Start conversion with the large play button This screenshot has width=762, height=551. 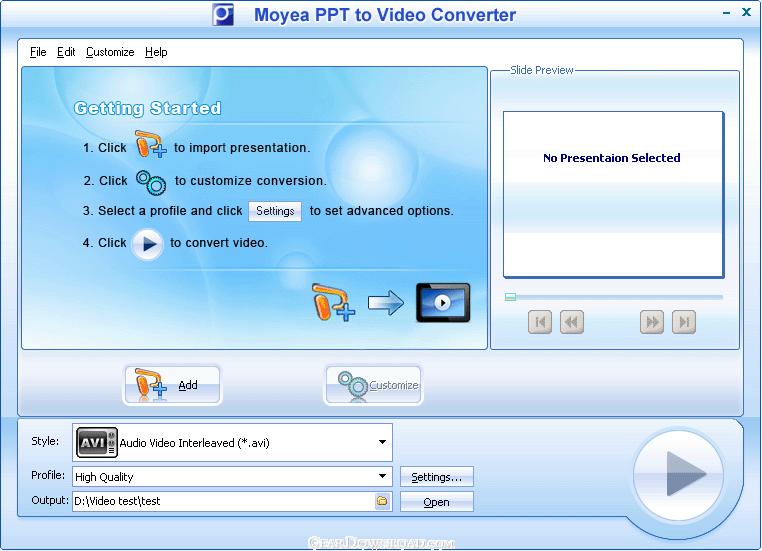pyautogui.click(x=678, y=474)
